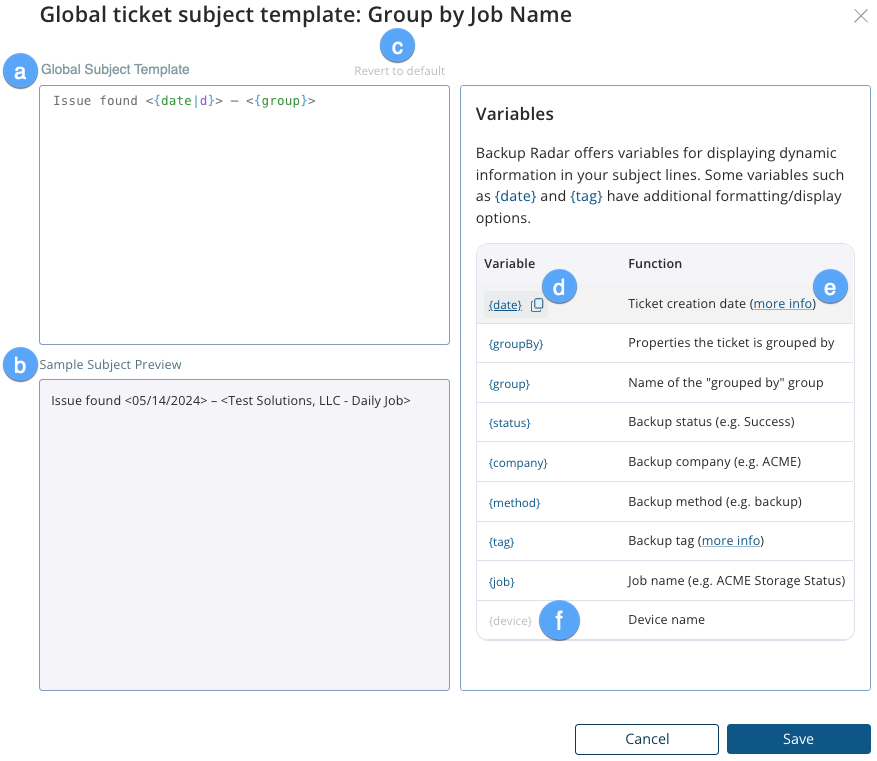The image size is (877, 761).
Task: Click the Revert to default link
Action: pos(399,71)
